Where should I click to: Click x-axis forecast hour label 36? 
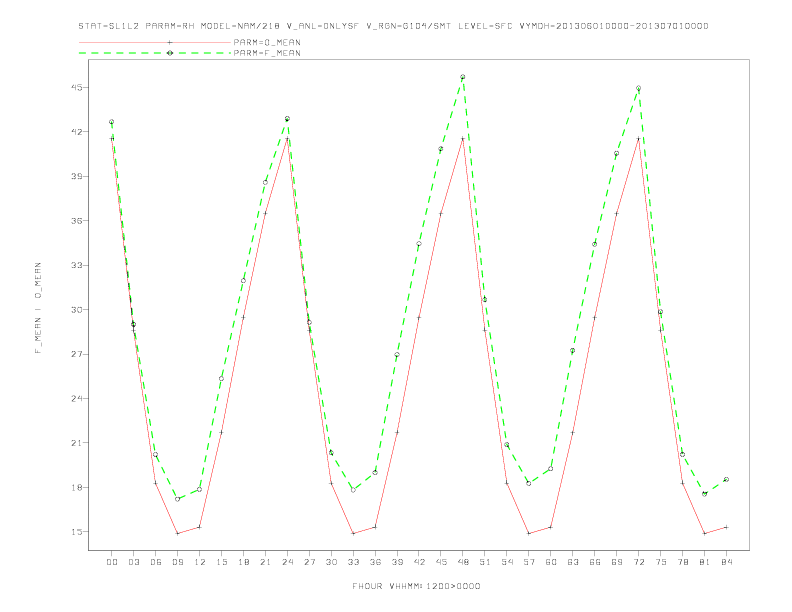pyautogui.click(x=375, y=562)
